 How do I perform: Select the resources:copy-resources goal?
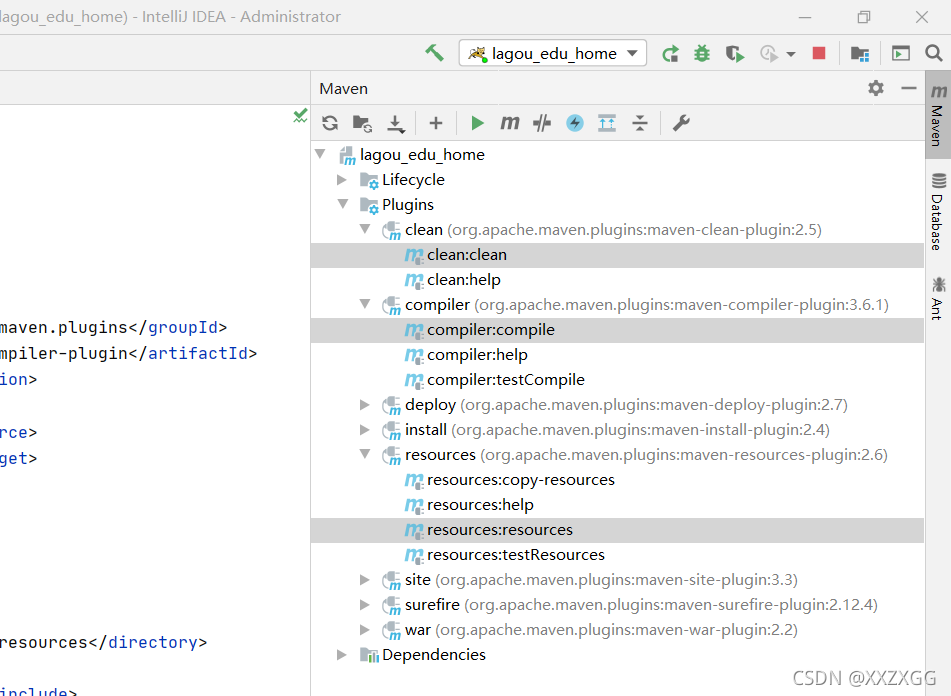click(x=617, y=480)
